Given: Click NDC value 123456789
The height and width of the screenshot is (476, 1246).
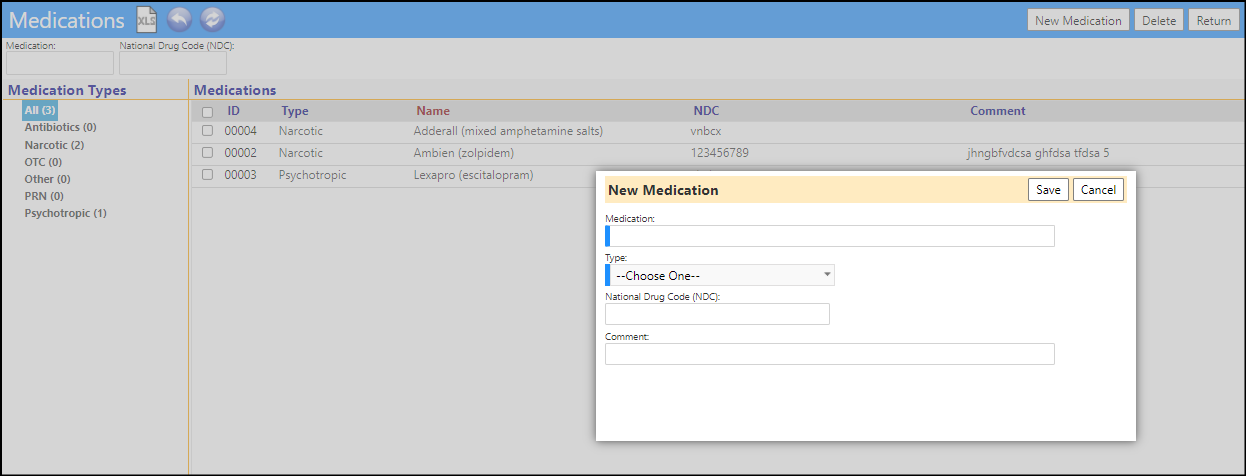Looking at the screenshot, I should (x=720, y=153).
